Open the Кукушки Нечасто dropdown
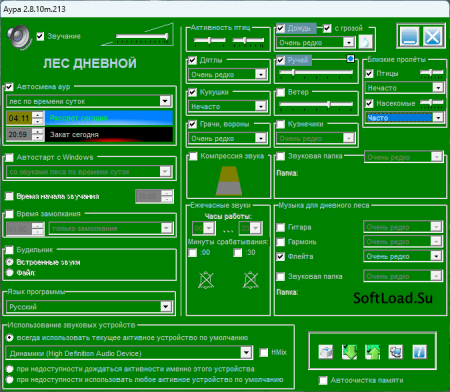Image resolution: width=450 pixels, height=392 pixels. pos(228,106)
